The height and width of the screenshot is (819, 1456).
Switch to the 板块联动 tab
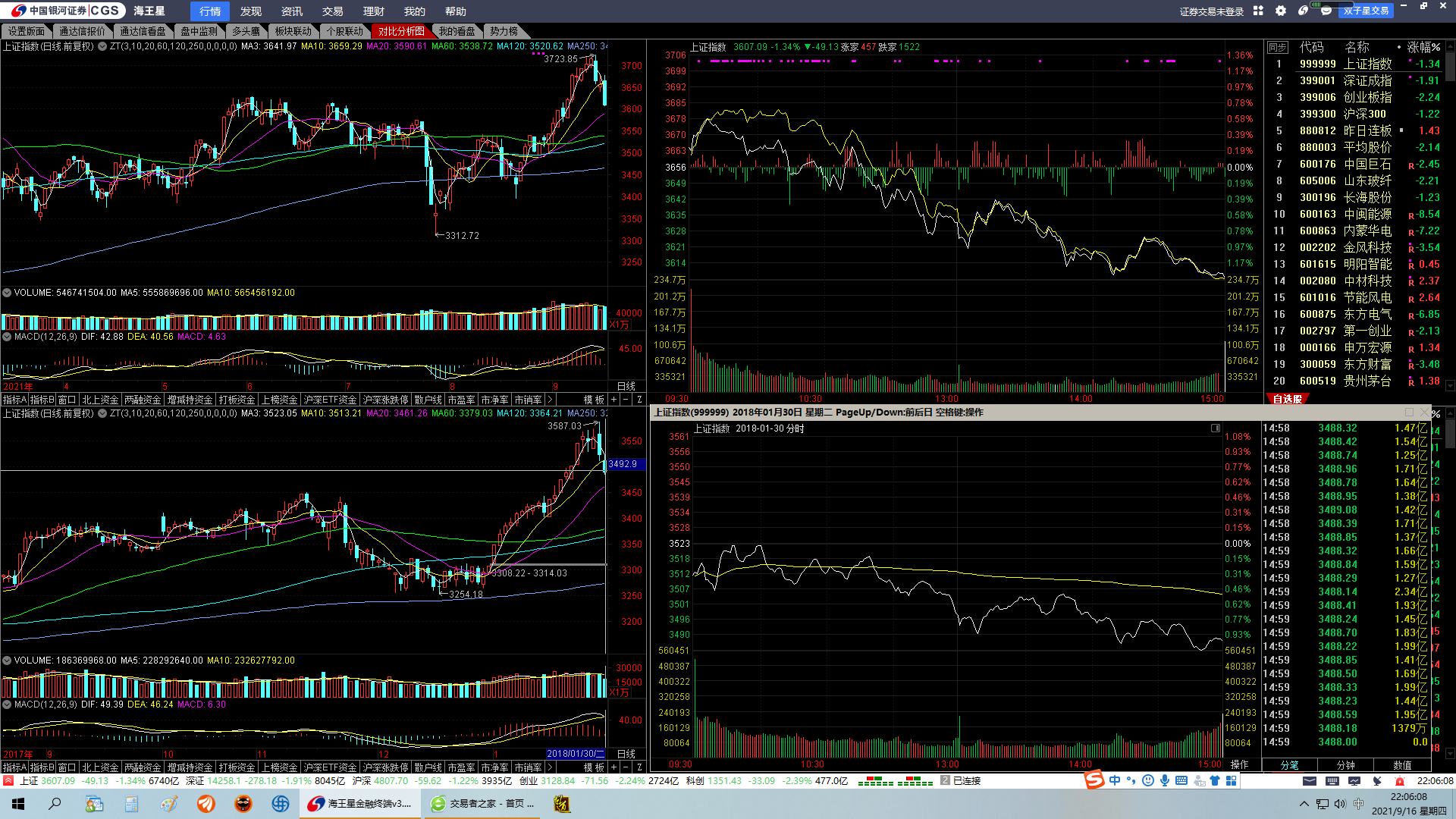tap(293, 31)
